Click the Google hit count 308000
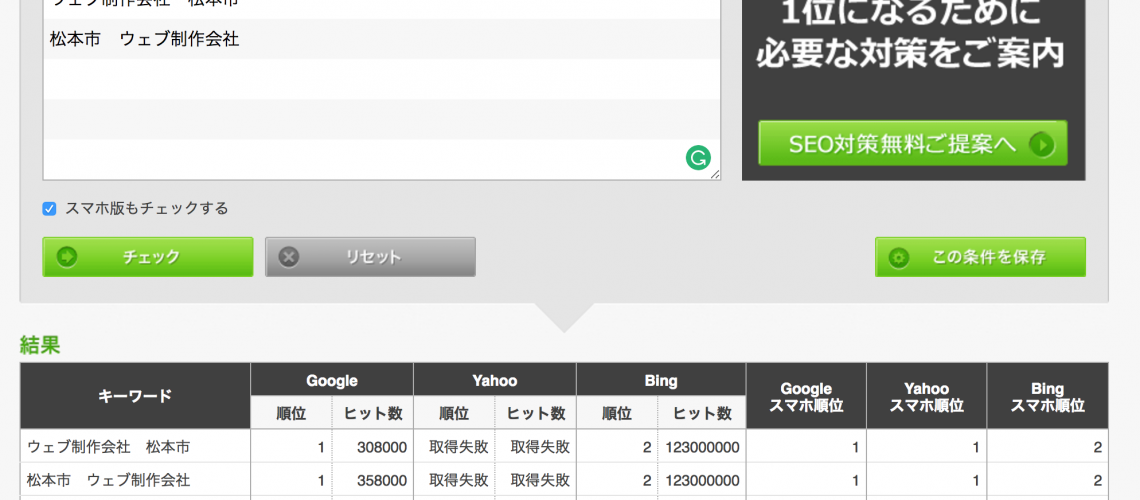This screenshot has width=1140, height=500. point(382,448)
